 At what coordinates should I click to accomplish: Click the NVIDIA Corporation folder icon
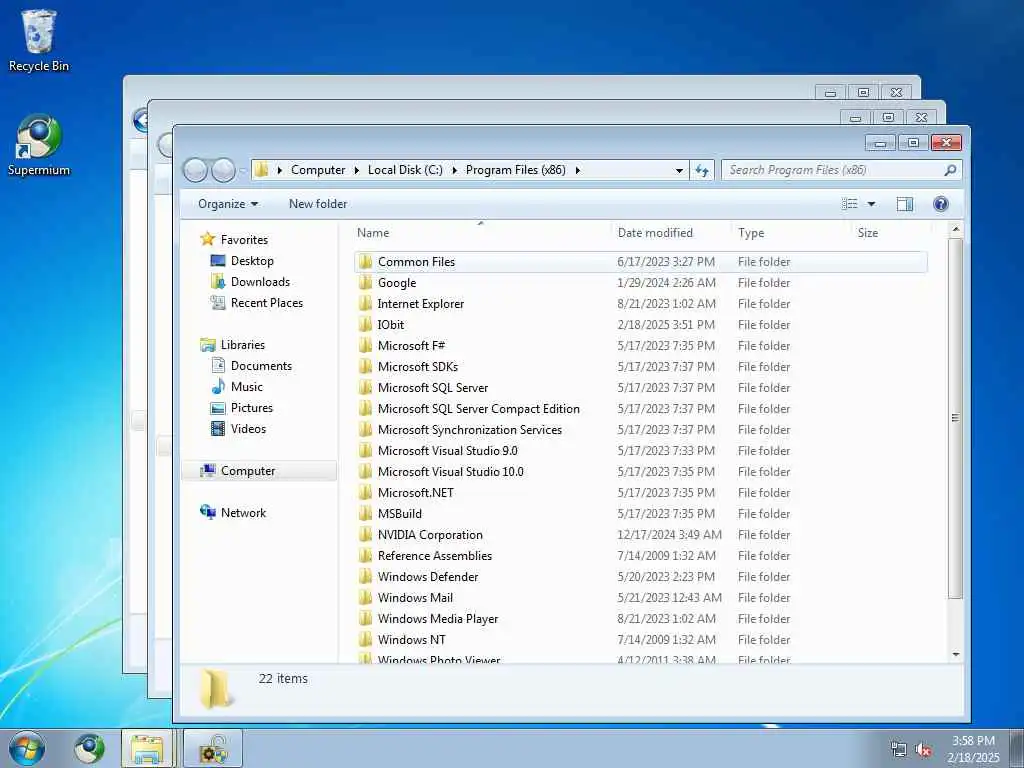tap(366, 535)
